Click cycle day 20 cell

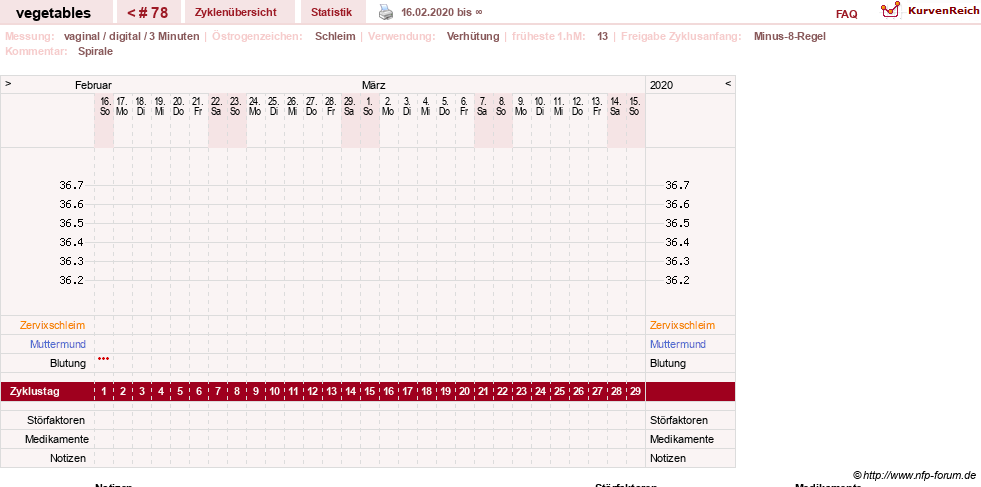(x=464, y=392)
